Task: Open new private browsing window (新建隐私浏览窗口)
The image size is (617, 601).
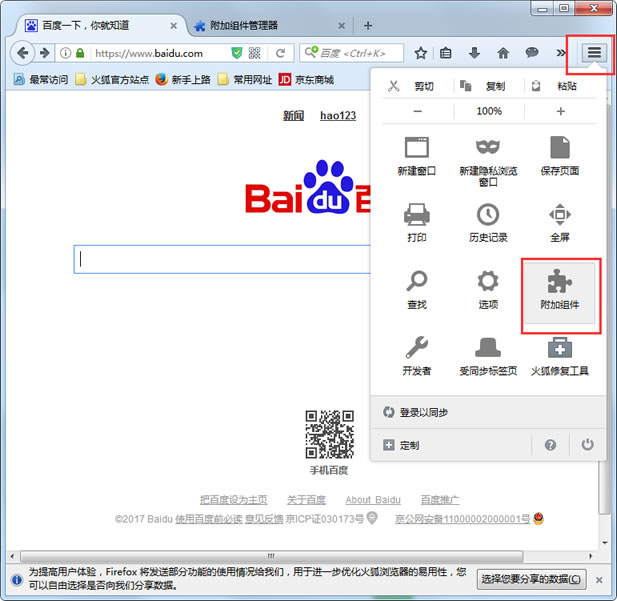Action: click(x=488, y=162)
